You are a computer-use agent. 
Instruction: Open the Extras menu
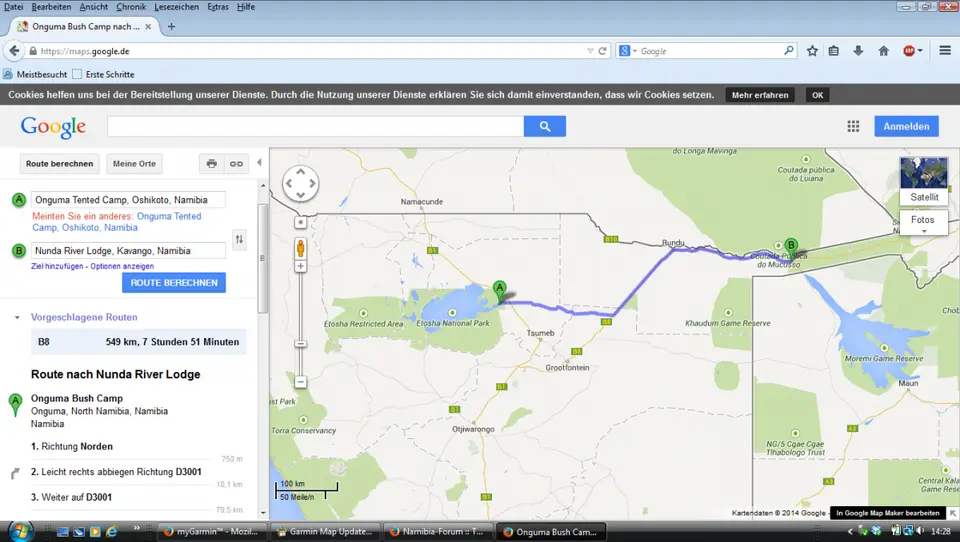coord(217,7)
